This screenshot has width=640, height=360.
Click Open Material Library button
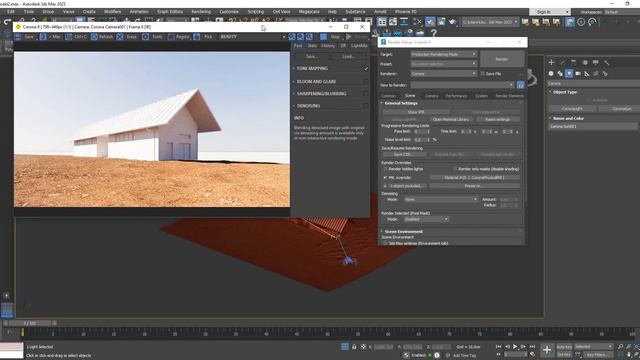[451, 120]
